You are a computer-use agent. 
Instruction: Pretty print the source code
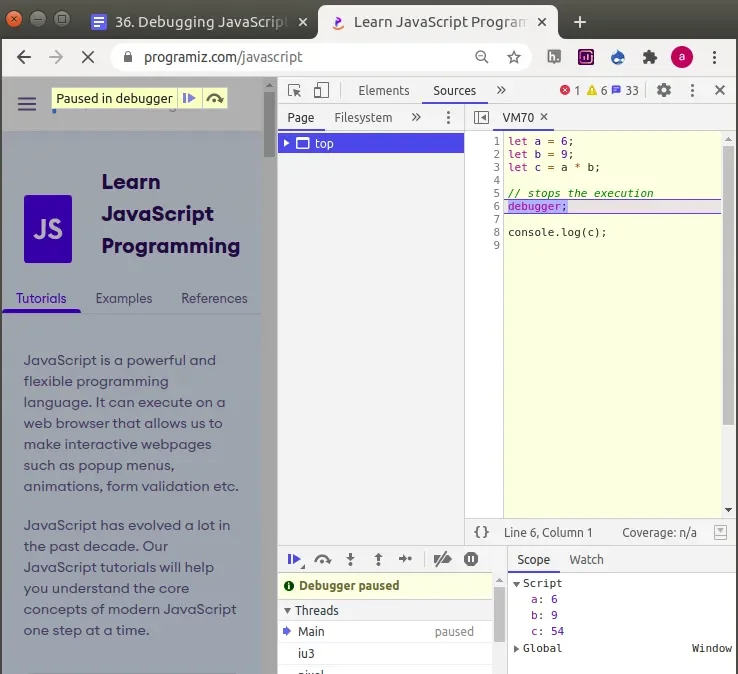pos(481,532)
